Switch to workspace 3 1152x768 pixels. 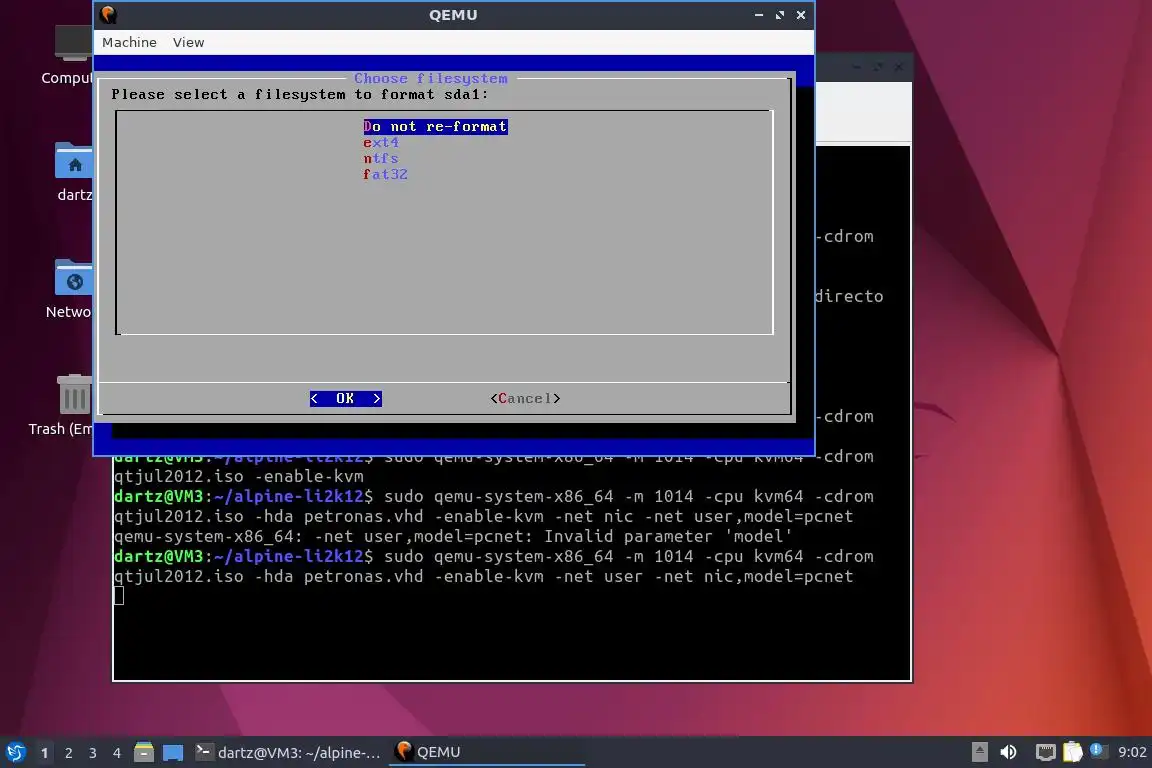93,753
